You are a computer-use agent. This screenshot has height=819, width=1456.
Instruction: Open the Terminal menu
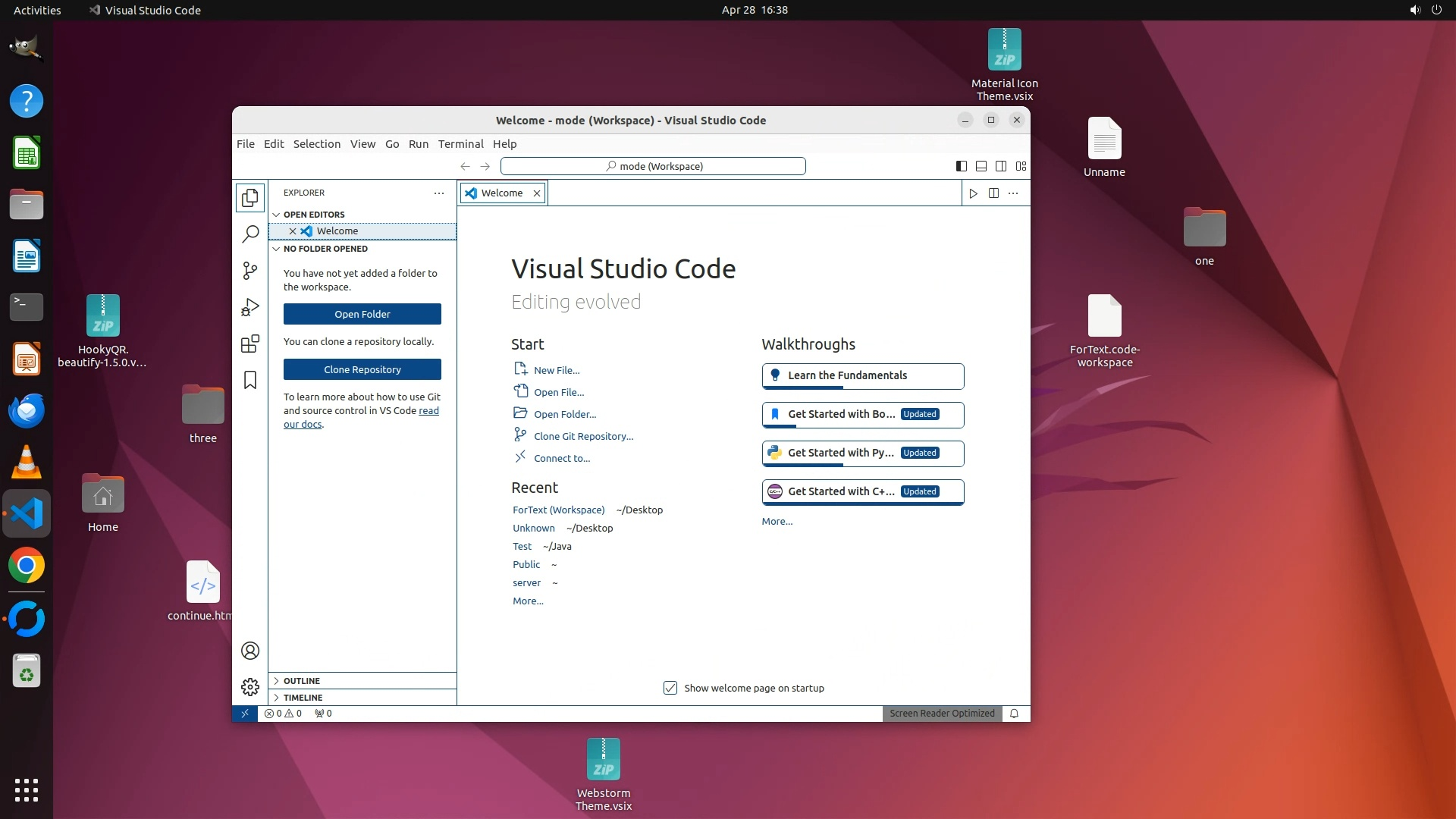tap(460, 144)
